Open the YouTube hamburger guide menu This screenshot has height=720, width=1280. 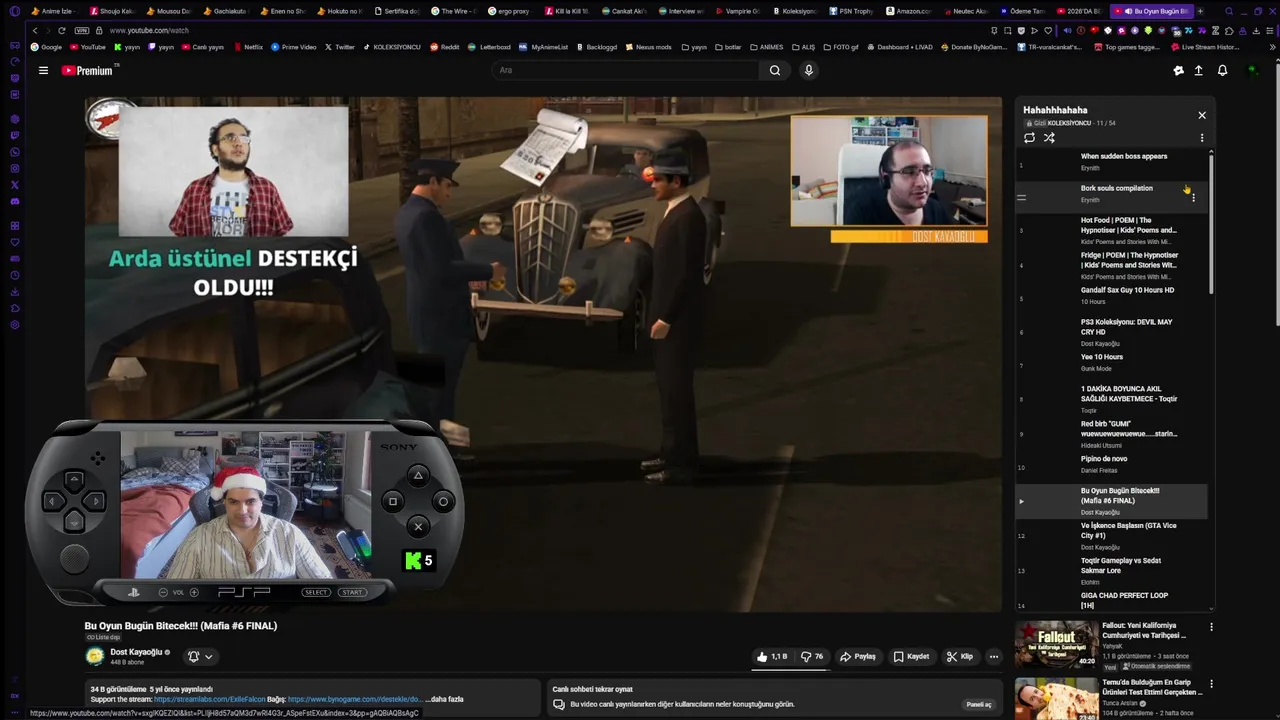pos(43,70)
